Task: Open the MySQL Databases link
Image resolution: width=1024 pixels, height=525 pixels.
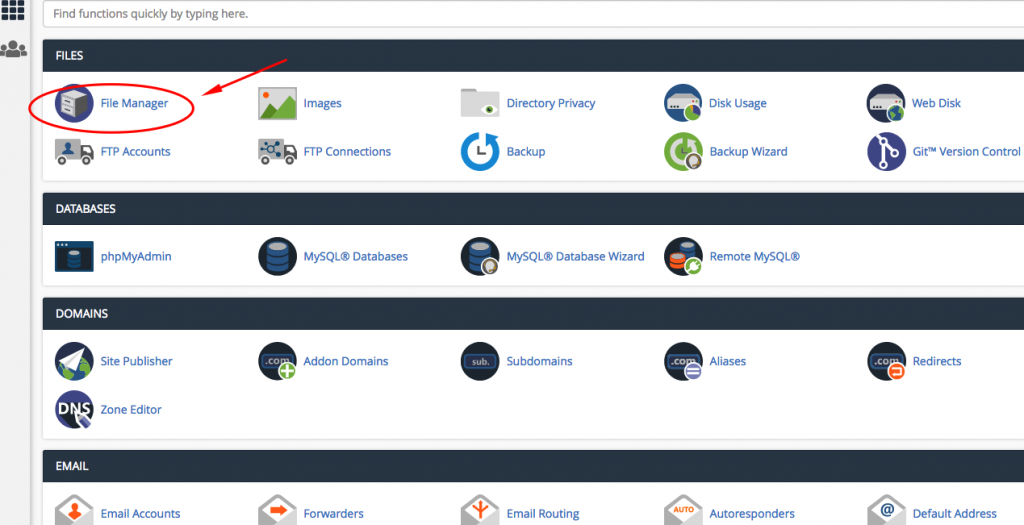Action: point(355,257)
